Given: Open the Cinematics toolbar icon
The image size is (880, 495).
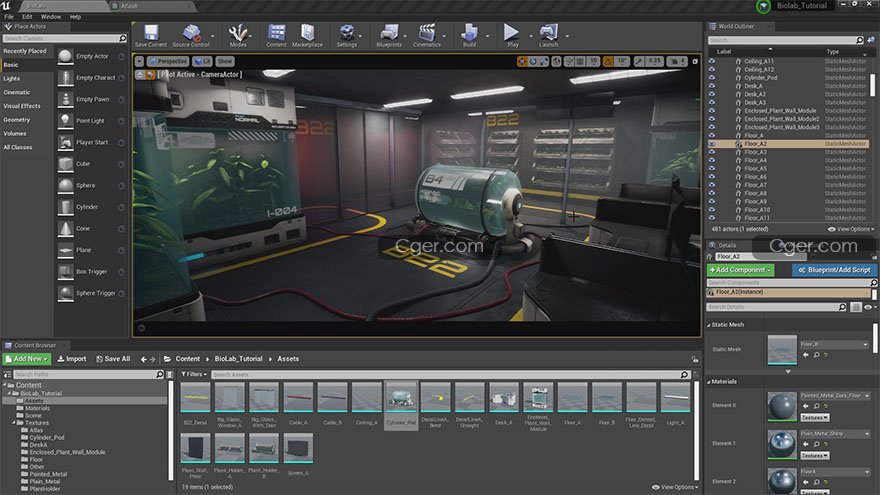Looking at the screenshot, I should point(427,33).
